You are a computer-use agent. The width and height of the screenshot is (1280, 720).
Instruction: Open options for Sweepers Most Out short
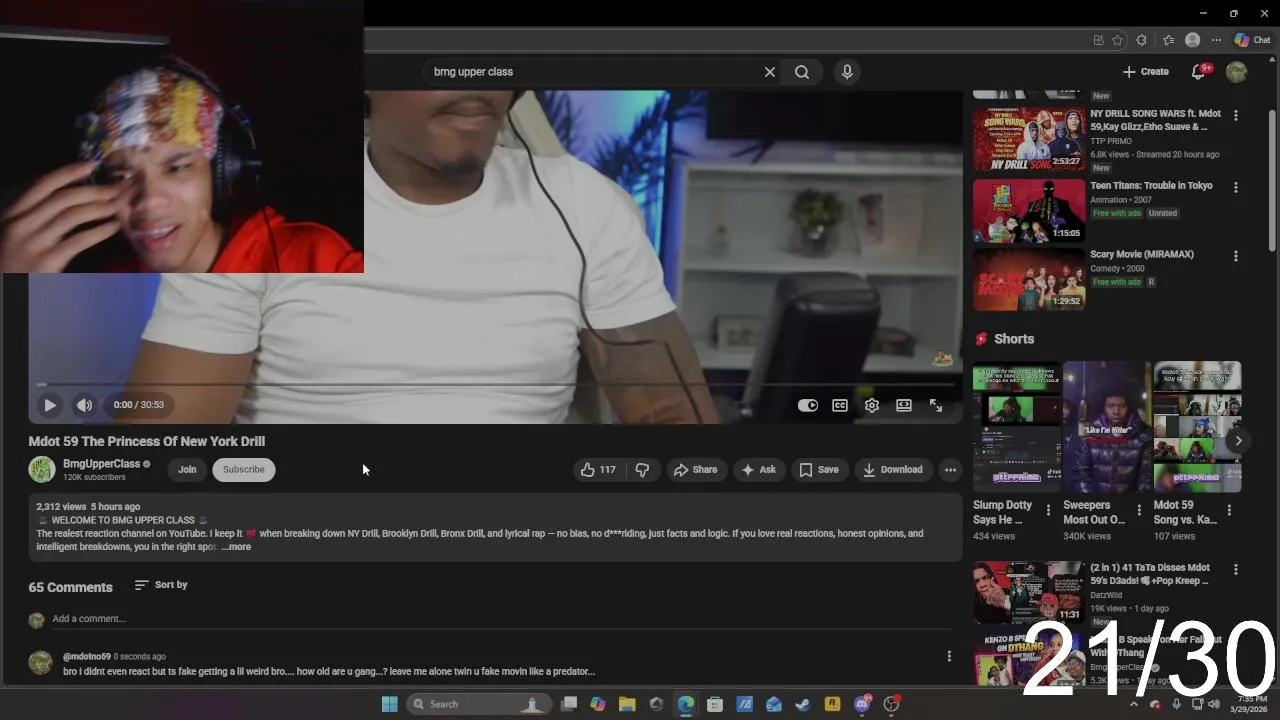(1139, 510)
